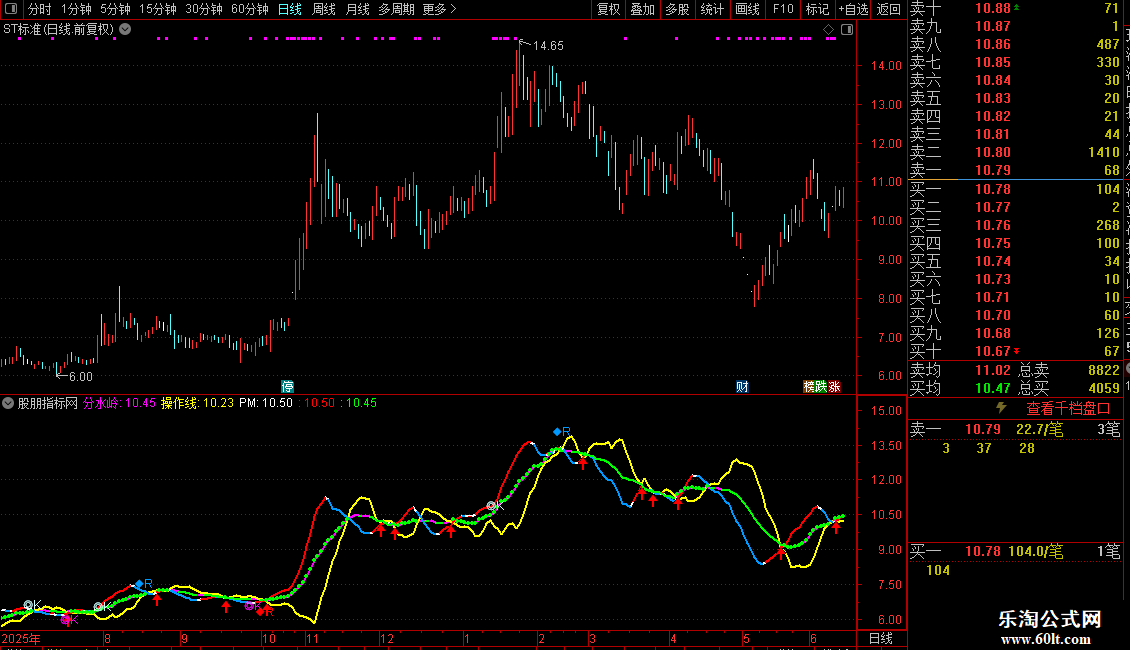Screen dimensions: 1130x650
Task: Click 卖二 volume 1410
Action: click(1103, 152)
